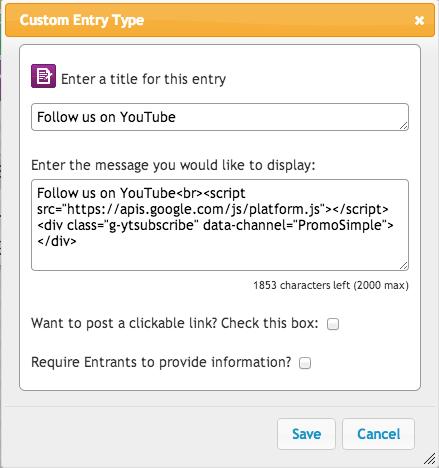The height and width of the screenshot is (468, 439).
Task: Focus the Follow us on YouTube title field
Action: click(220, 117)
